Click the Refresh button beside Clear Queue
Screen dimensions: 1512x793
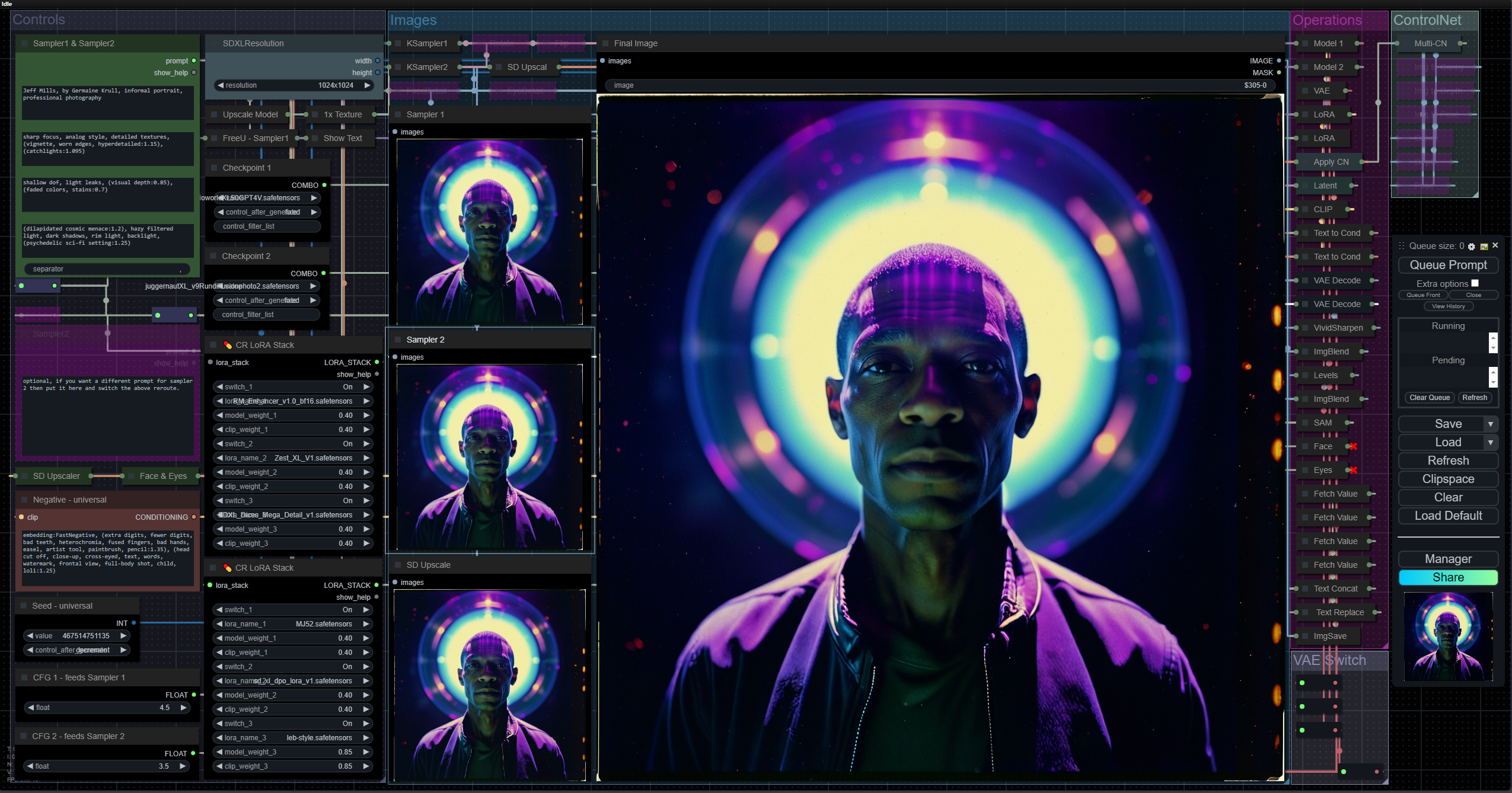[x=1475, y=398]
